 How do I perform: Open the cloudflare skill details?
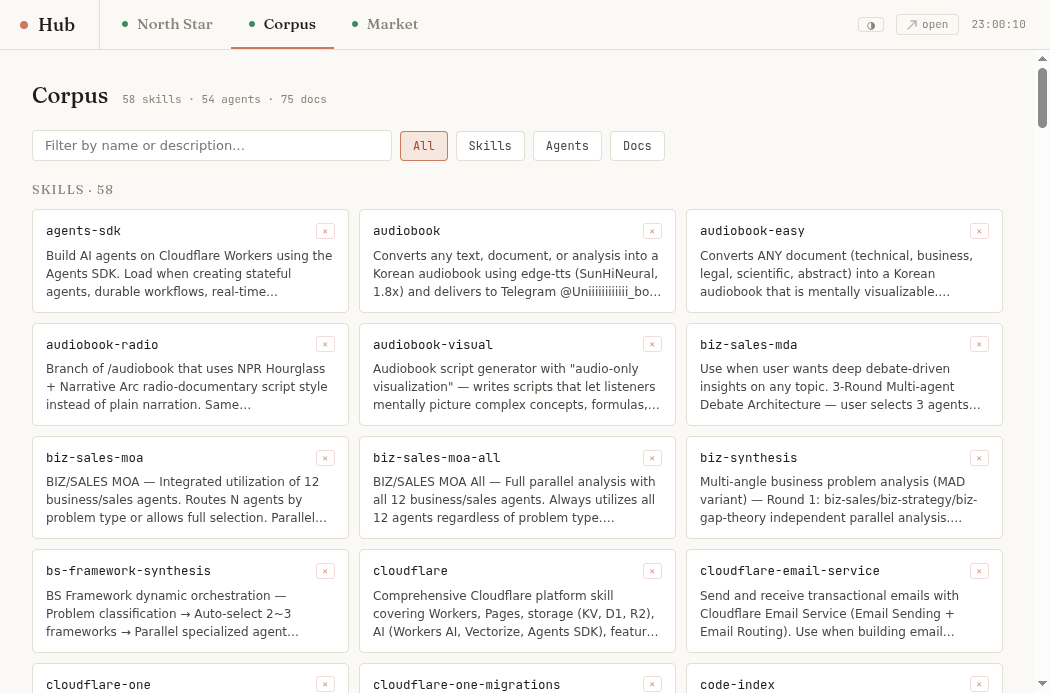[x=517, y=601]
